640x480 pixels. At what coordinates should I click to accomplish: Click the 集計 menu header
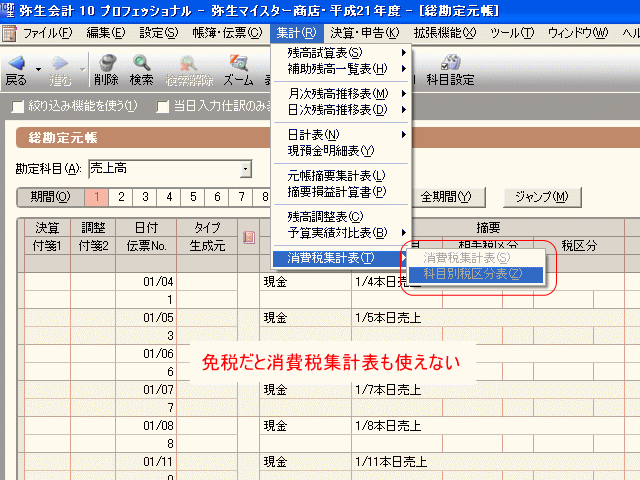click(296, 33)
